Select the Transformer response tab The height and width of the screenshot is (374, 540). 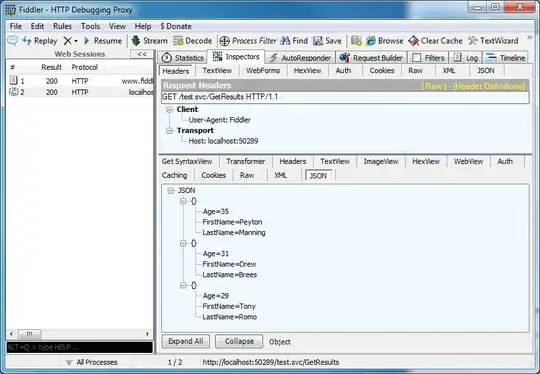point(246,162)
